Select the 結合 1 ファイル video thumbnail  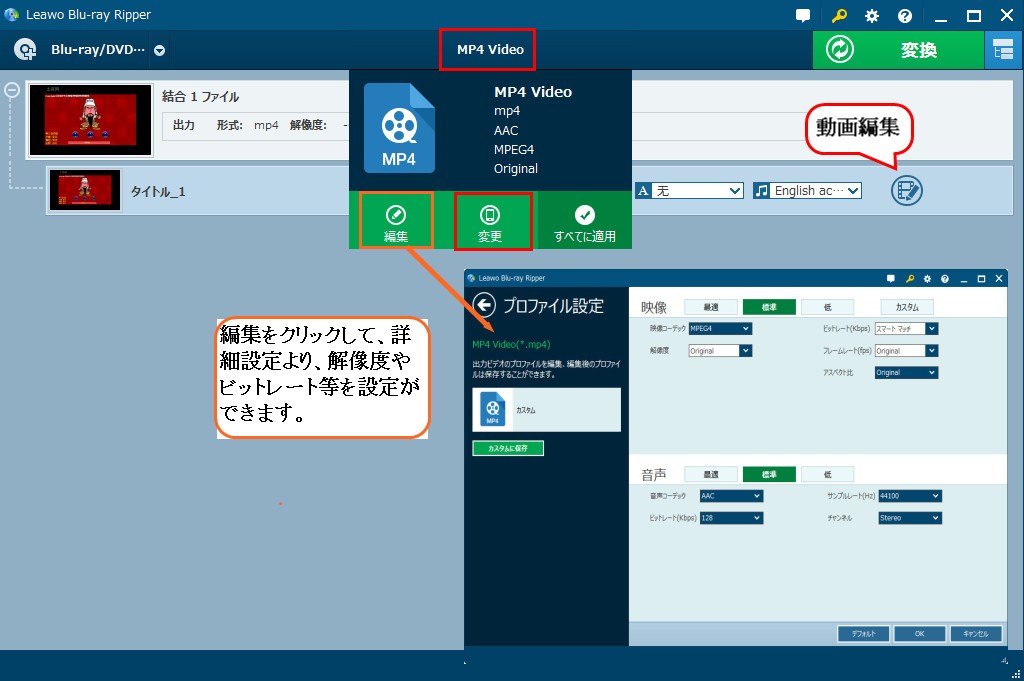point(91,120)
